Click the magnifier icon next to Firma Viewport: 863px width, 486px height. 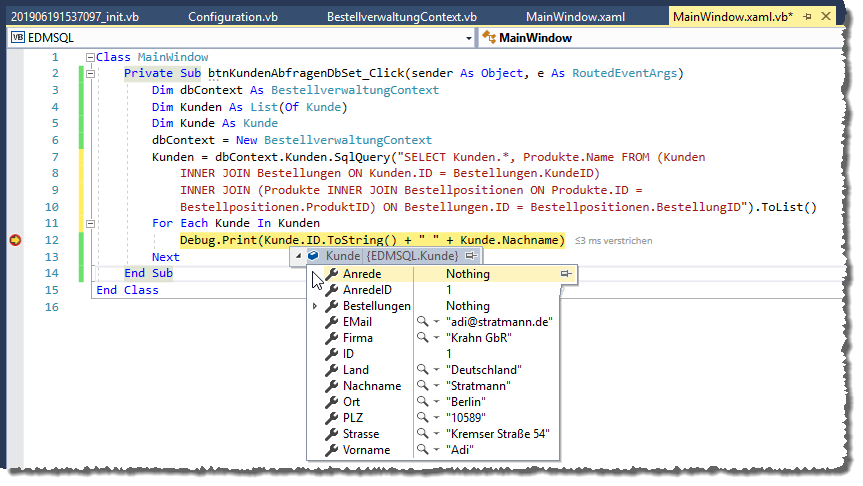pos(422,338)
